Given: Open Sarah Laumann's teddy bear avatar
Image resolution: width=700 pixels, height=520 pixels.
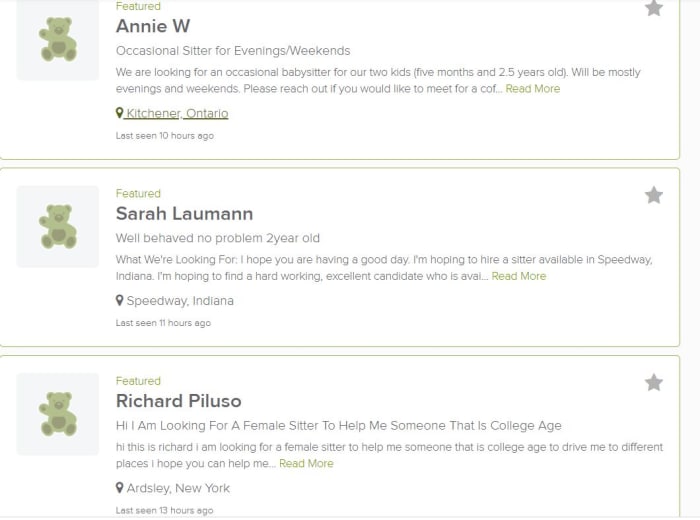Looking at the screenshot, I should 58,227.
